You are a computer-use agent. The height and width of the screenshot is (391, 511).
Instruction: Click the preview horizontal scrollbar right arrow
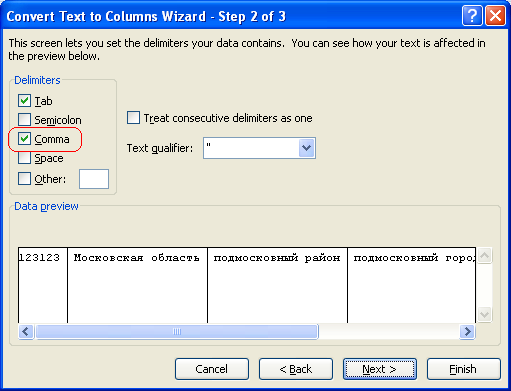[x=467, y=331]
